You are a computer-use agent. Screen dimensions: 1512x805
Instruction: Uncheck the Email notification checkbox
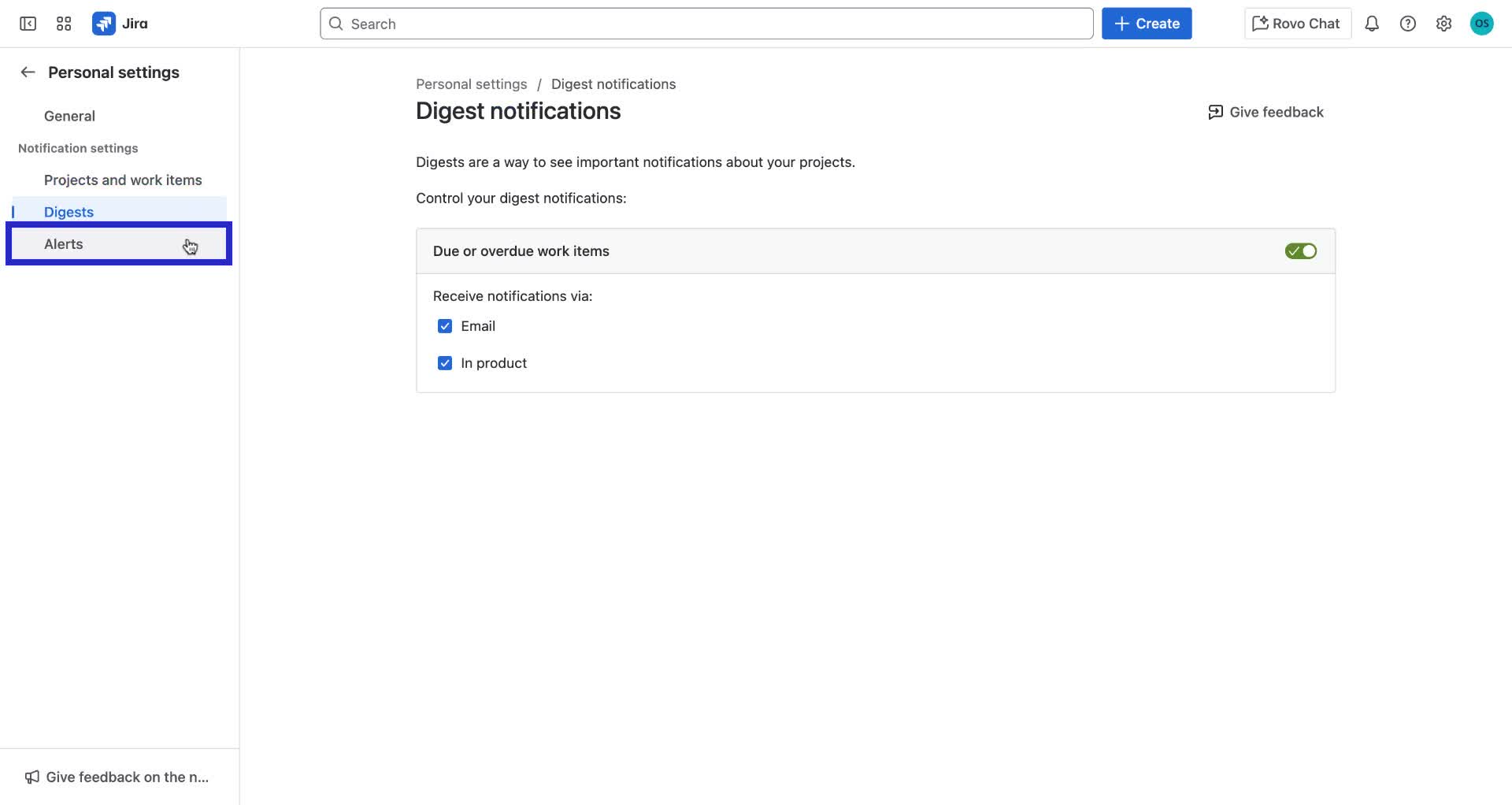click(x=445, y=325)
